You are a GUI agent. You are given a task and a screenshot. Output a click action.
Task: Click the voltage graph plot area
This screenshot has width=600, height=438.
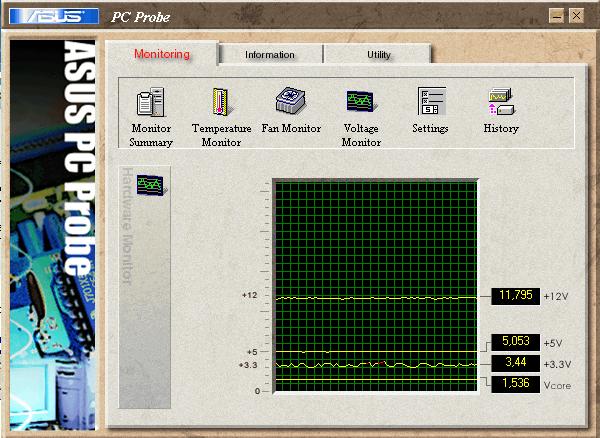376,287
